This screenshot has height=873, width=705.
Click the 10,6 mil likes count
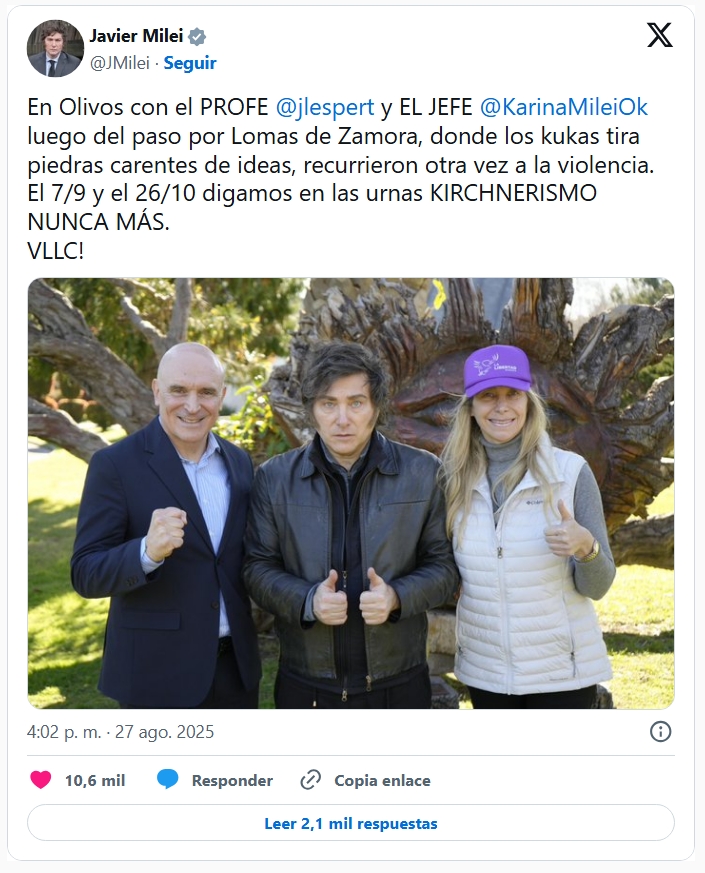point(95,781)
